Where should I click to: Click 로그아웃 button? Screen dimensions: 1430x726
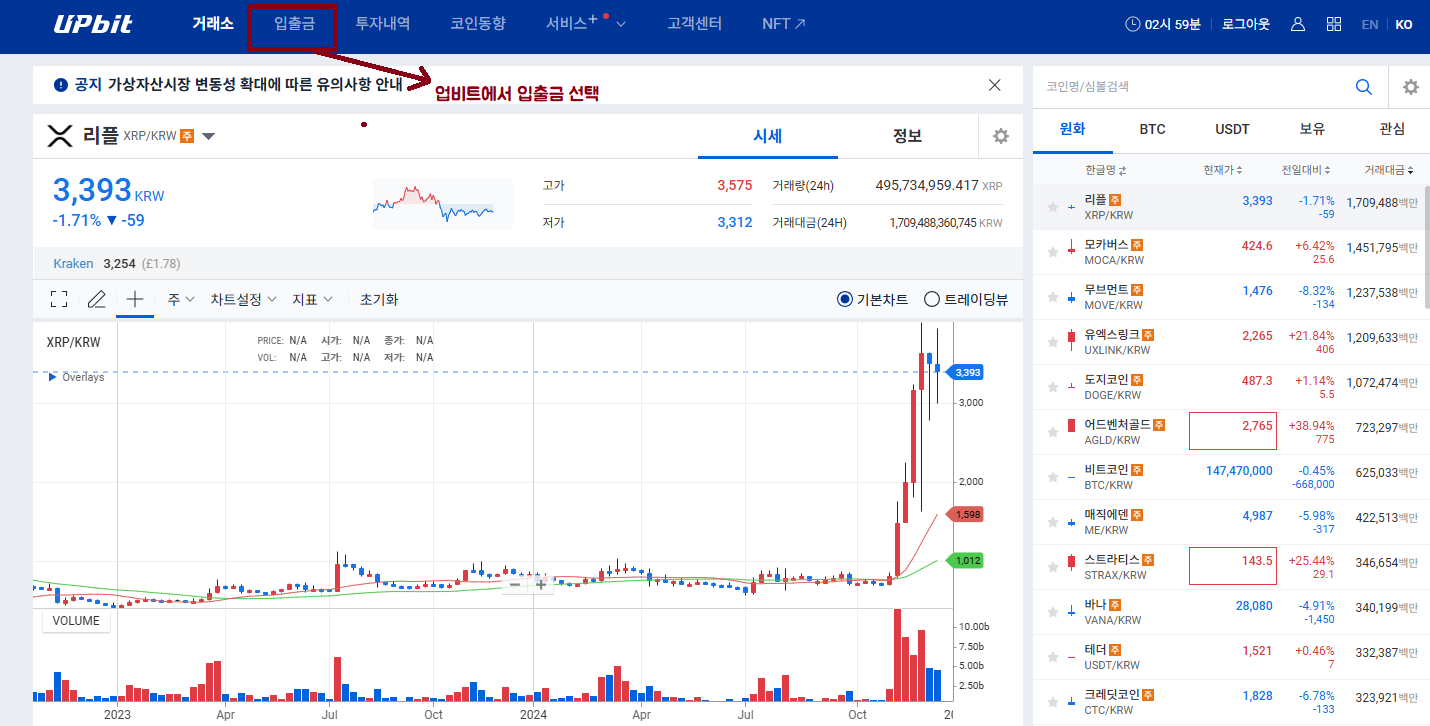(1246, 24)
